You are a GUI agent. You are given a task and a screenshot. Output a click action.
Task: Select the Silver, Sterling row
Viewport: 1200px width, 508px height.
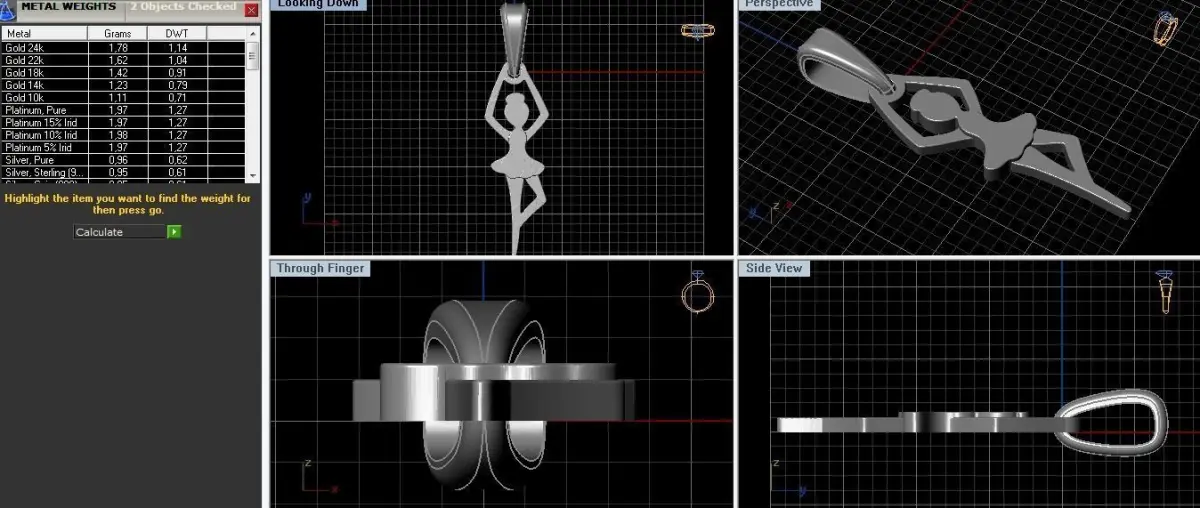click(x=123, y=172)
